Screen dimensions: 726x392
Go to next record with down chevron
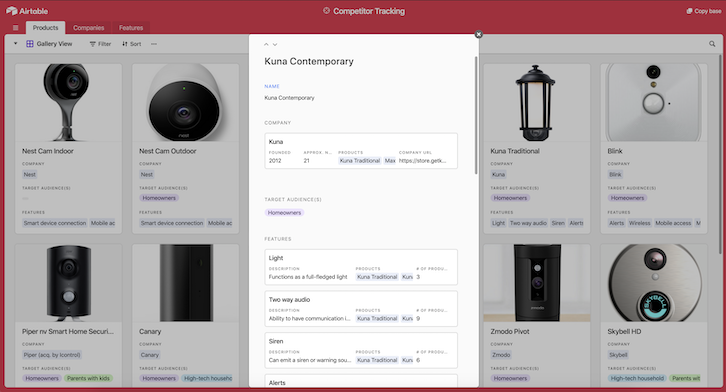pyautogui.click(x=275, y=44)
